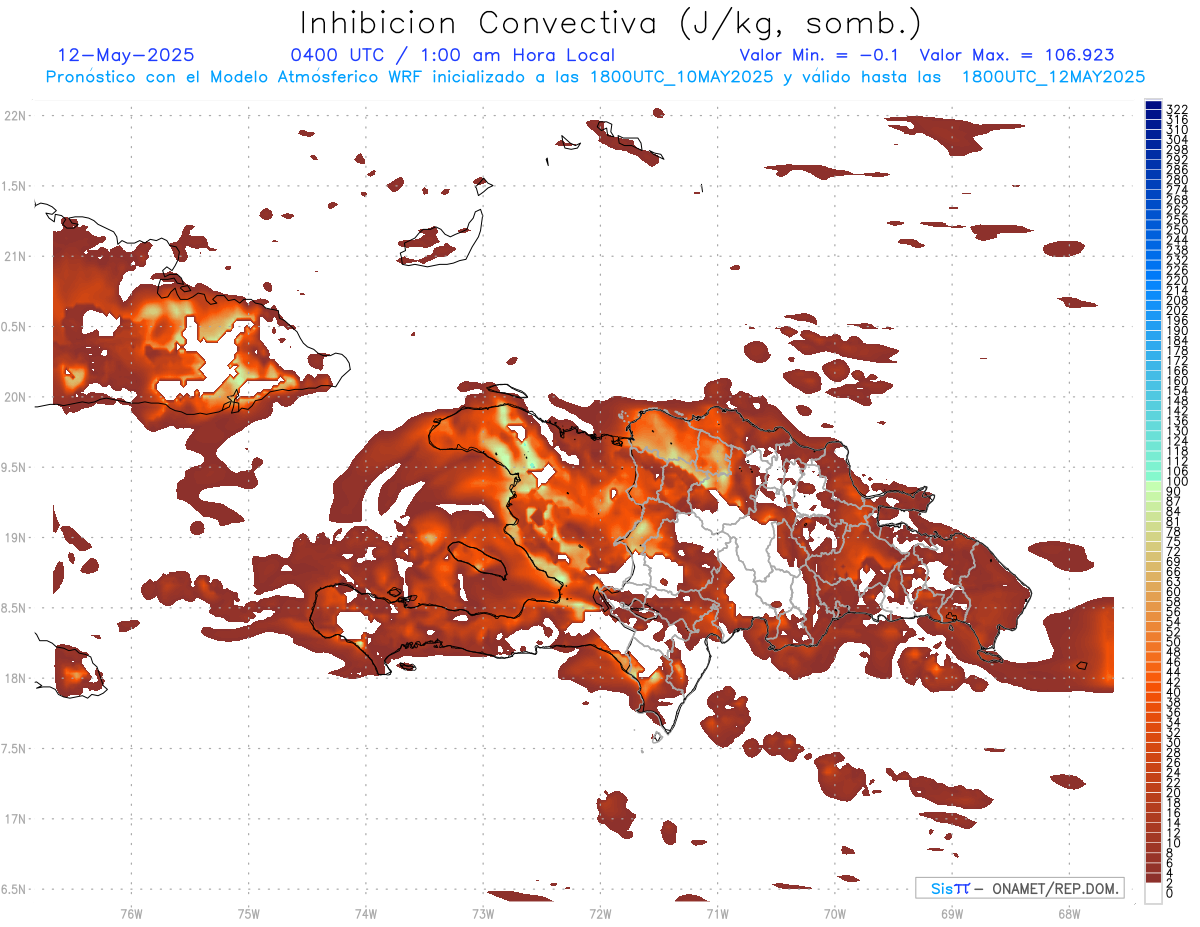Image resolution: width=1200 pixels, height=927 pixels.
Task: Click the 'Valor Min. = -0.1' readout
Action: [819, 55]
